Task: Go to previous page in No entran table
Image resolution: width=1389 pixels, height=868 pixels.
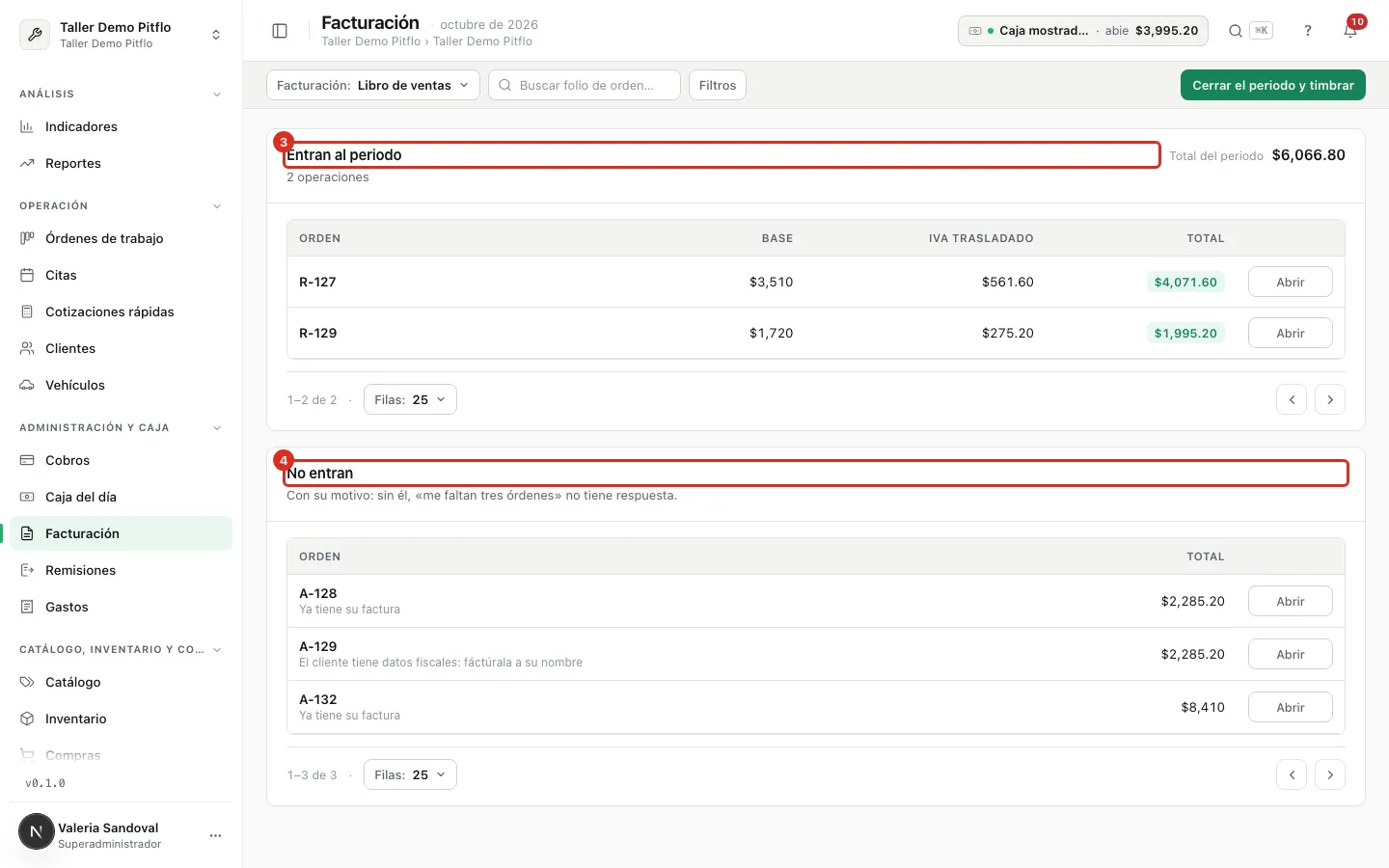Action: click(1292, 774)
